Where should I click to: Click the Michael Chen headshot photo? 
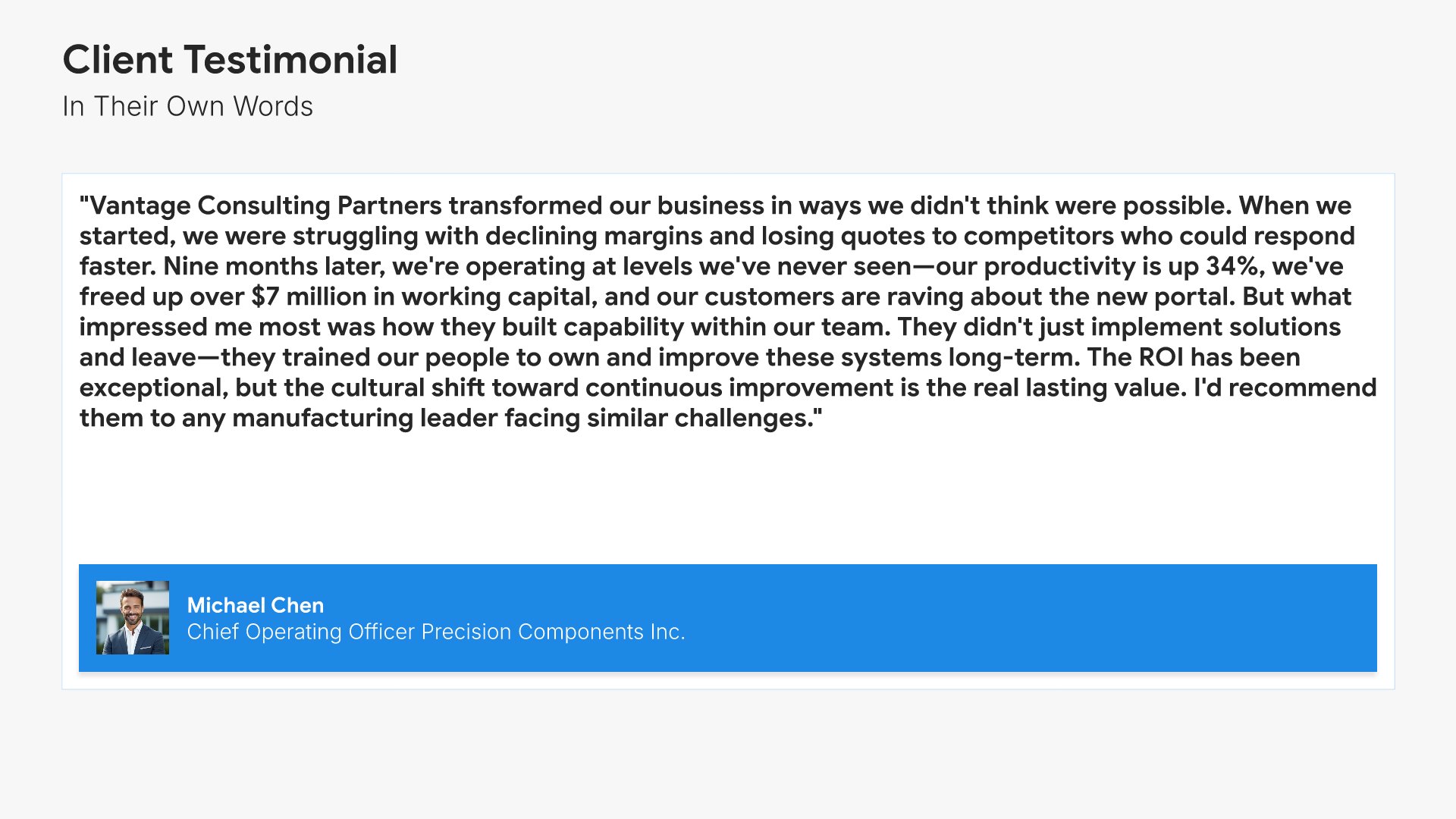click(133, 617)
